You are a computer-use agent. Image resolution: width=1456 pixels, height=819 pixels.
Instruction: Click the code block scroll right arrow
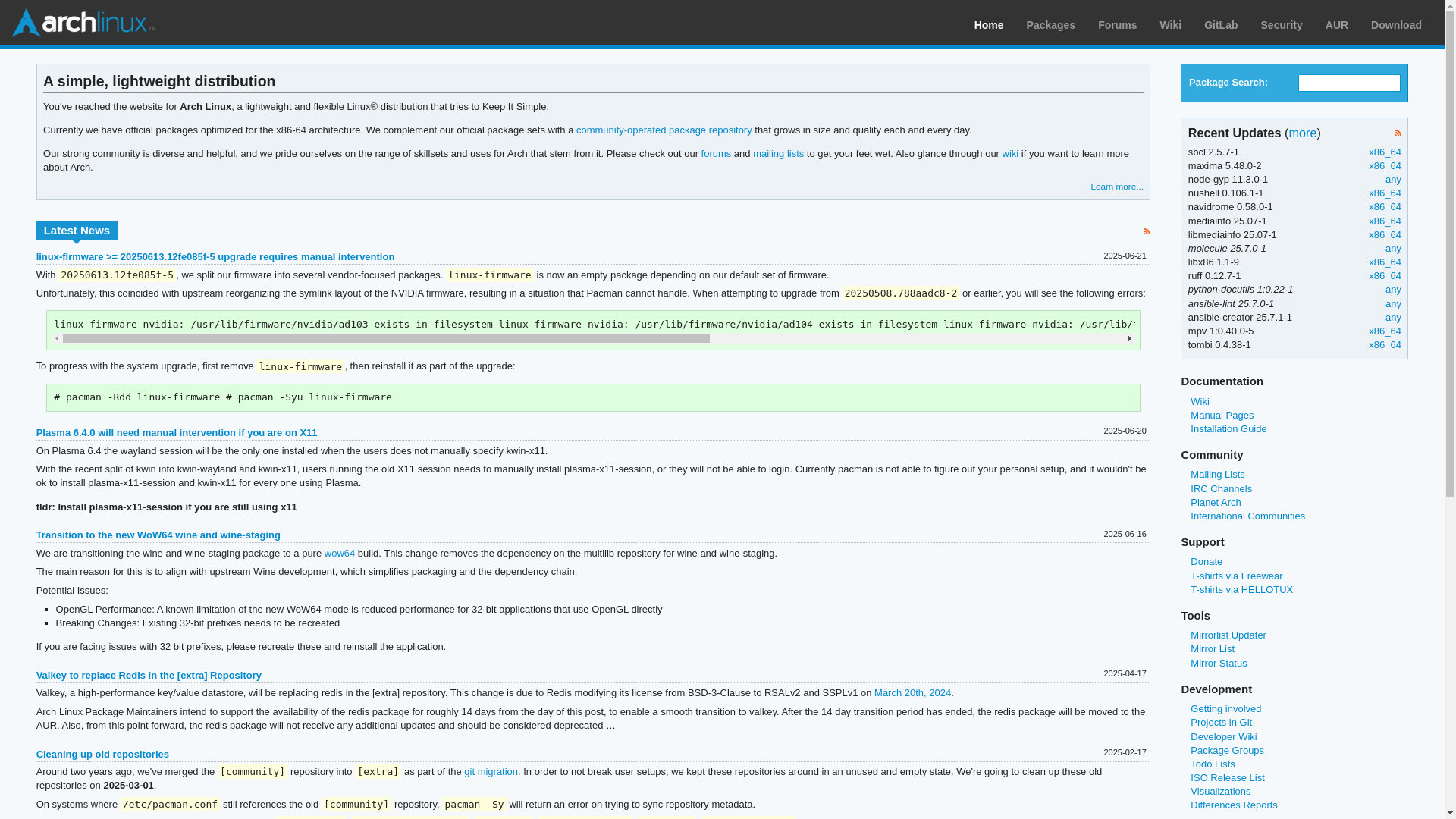(x=1129, y=339)
